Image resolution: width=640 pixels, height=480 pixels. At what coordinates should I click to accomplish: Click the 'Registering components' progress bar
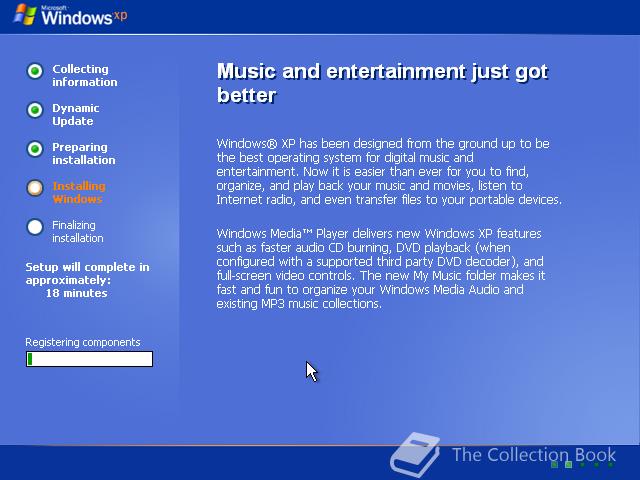(x=89, y=359)
